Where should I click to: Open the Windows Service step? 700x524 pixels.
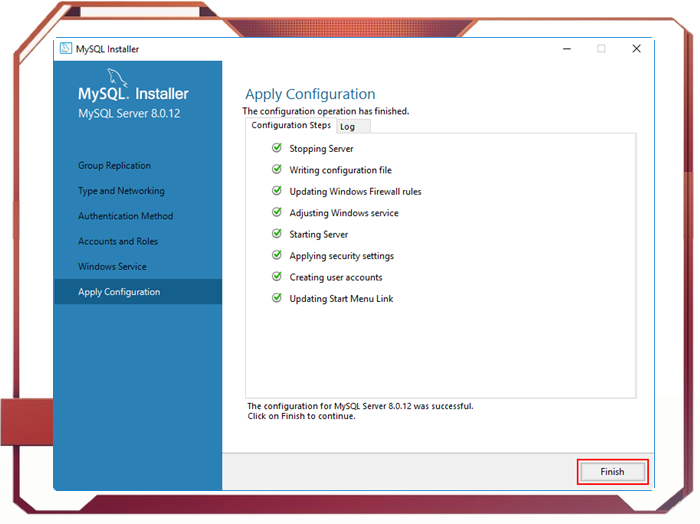point(112,267)
